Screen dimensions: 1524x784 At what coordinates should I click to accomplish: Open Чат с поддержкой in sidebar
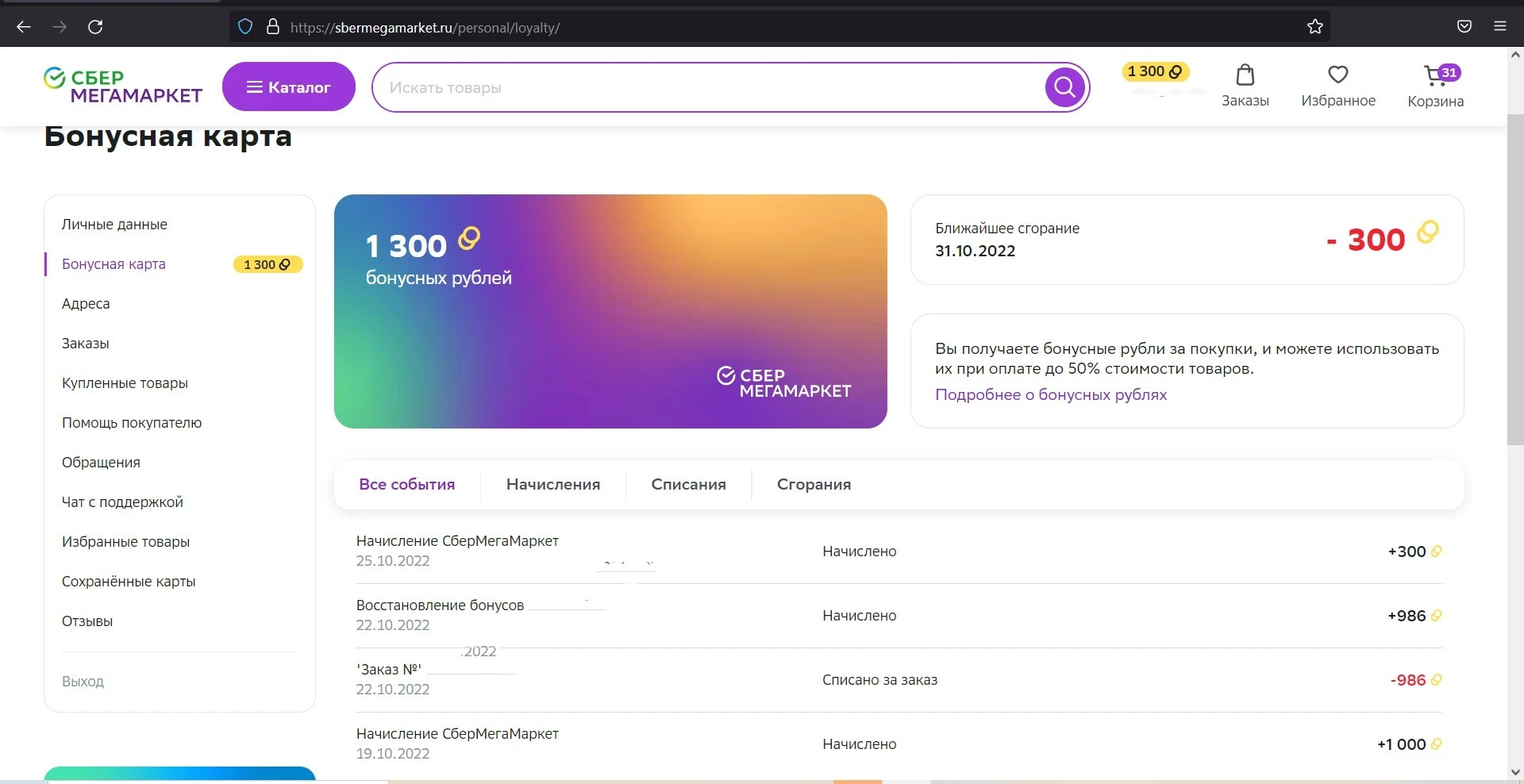click(x=122, y=502)
